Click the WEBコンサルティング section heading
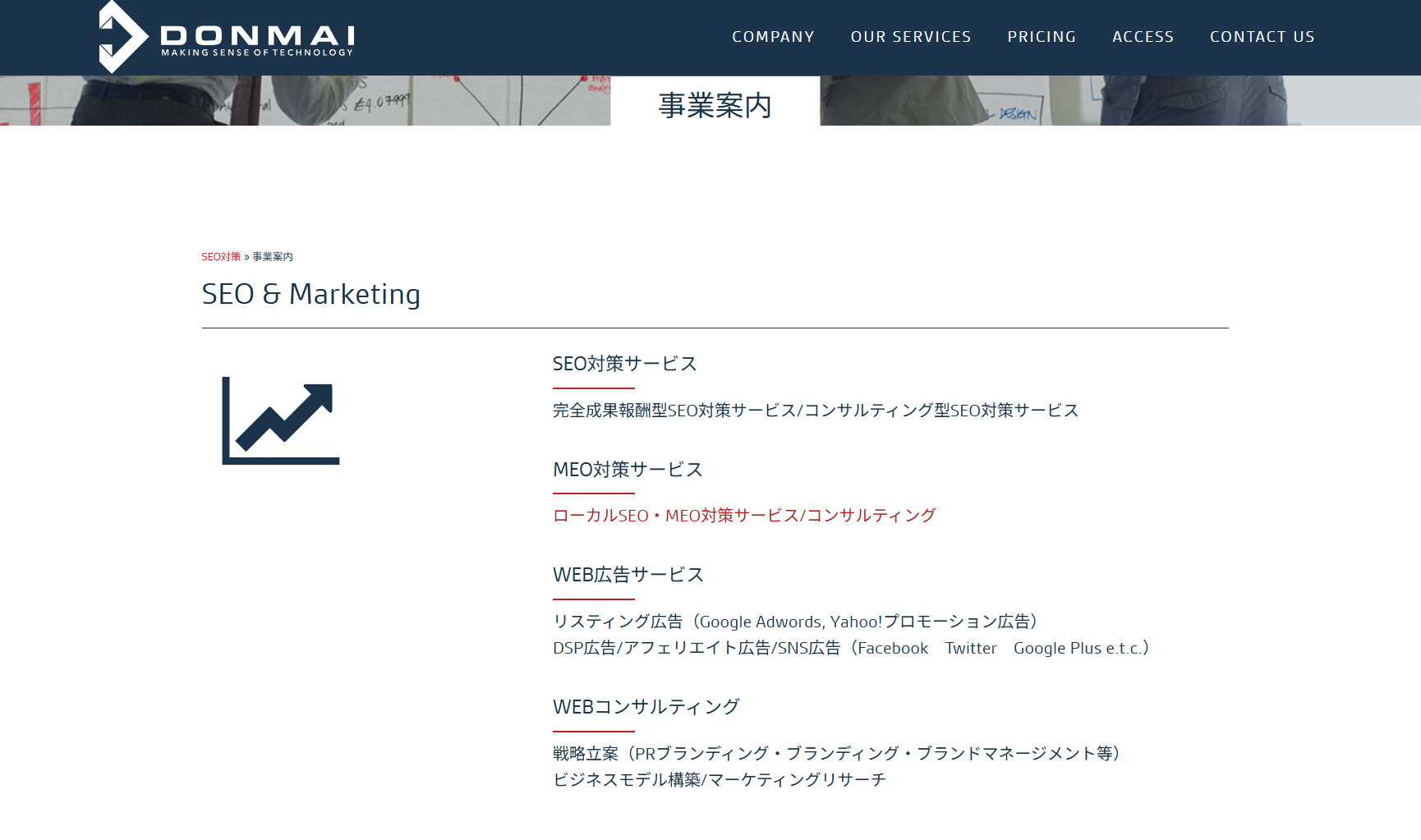Image resolution: width=1421 pixels, height=840 pixels. point(646,705)
